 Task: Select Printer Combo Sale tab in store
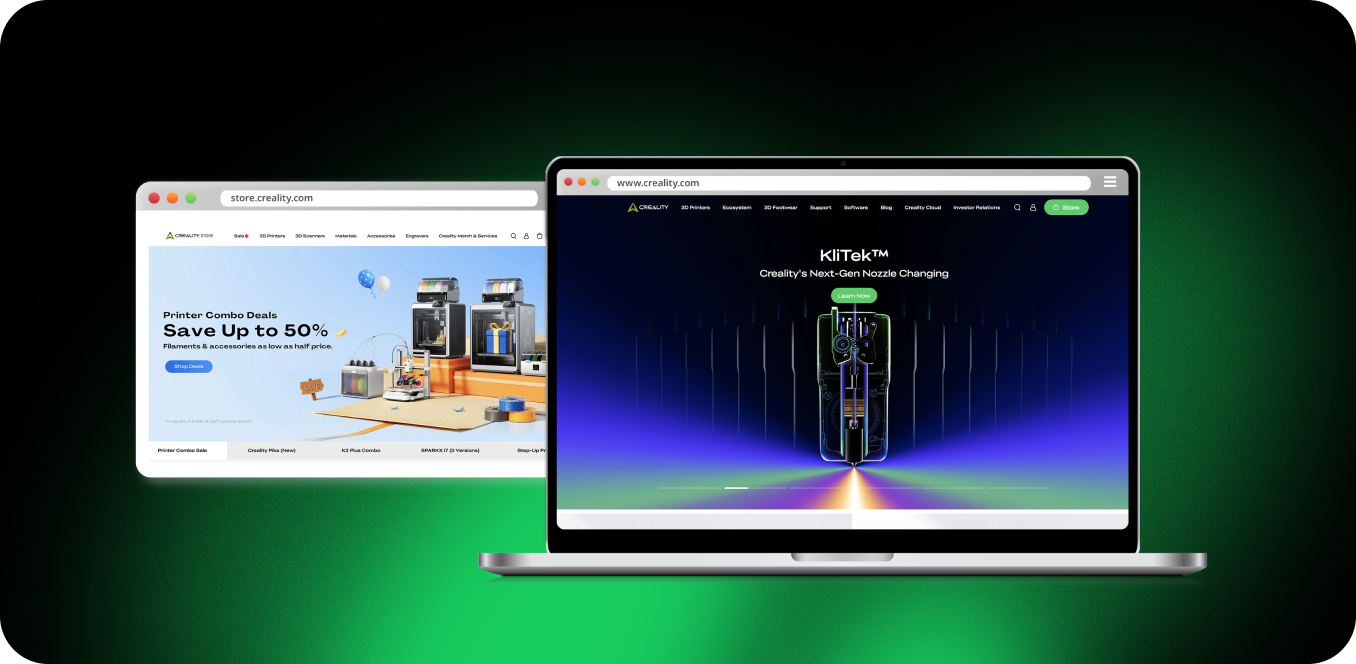coord(182,450)
